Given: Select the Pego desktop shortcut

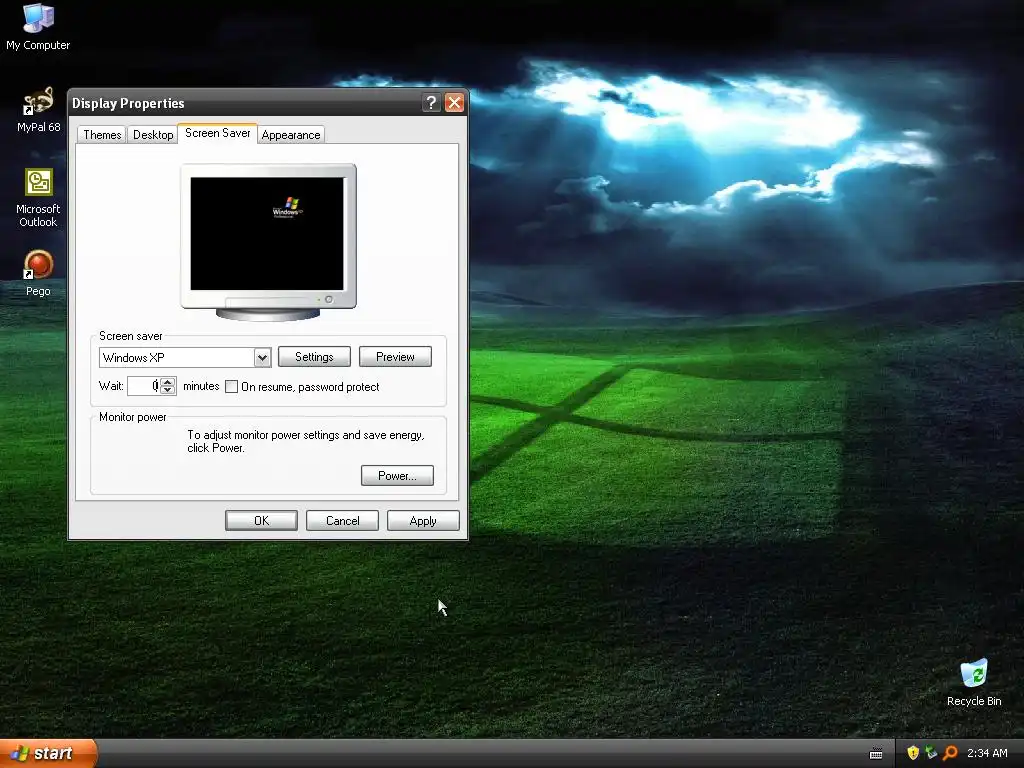Looking at the screenshot, I should pos(38,274).
